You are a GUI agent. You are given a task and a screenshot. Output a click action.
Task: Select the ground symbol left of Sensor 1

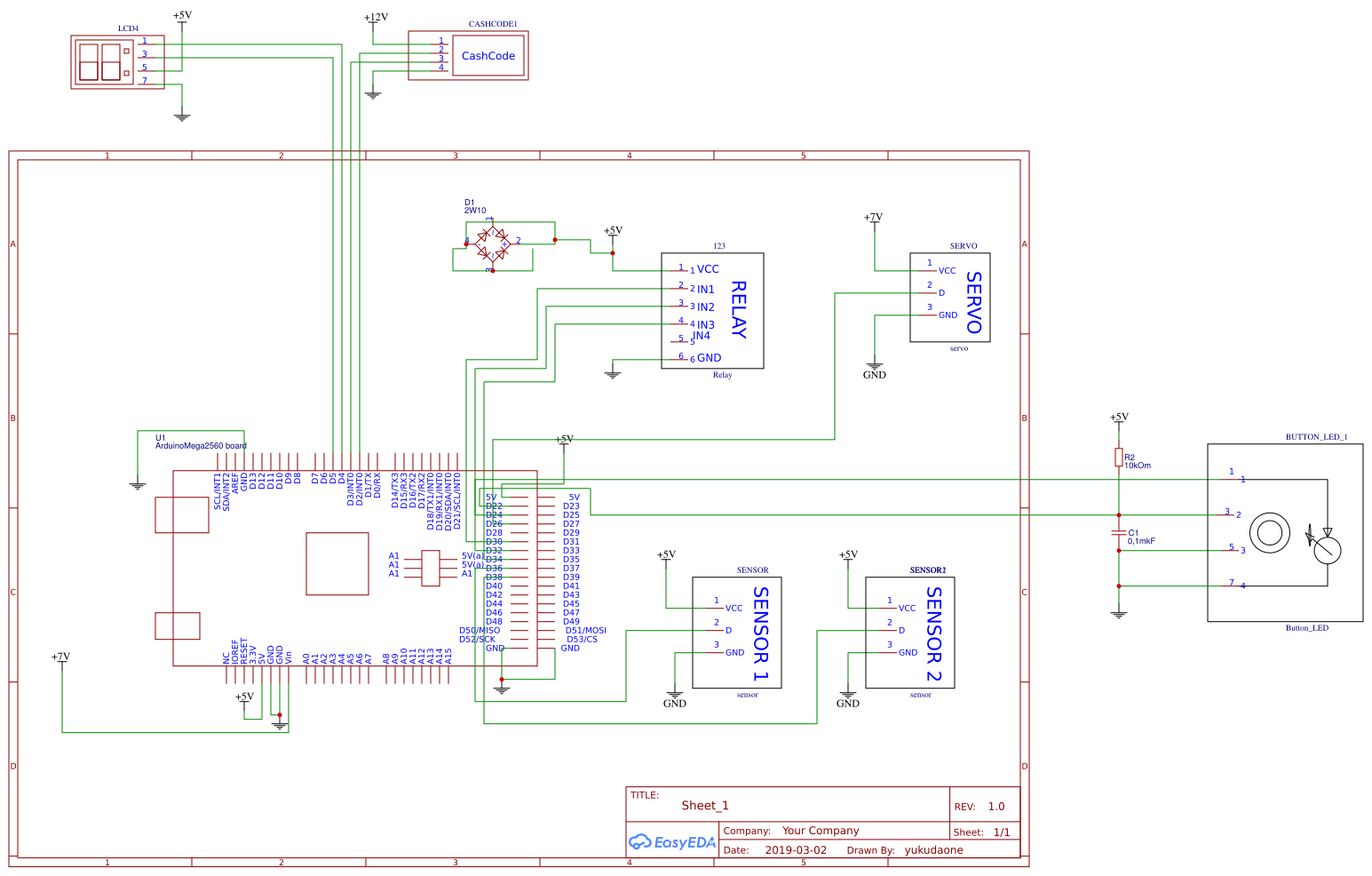675,694
